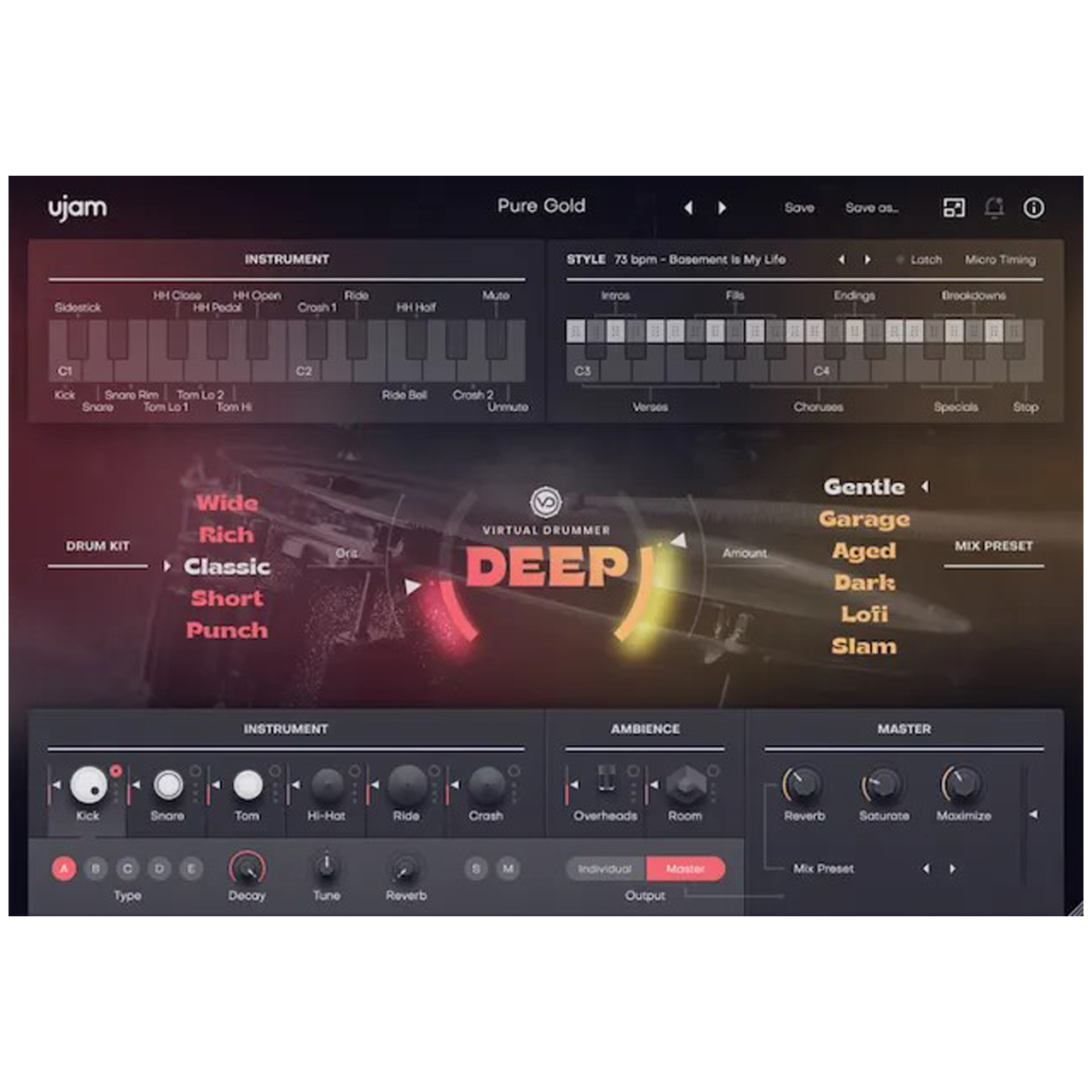Choose the Garage mix preset
The image size is (1092, 1092).
[864, 519]
